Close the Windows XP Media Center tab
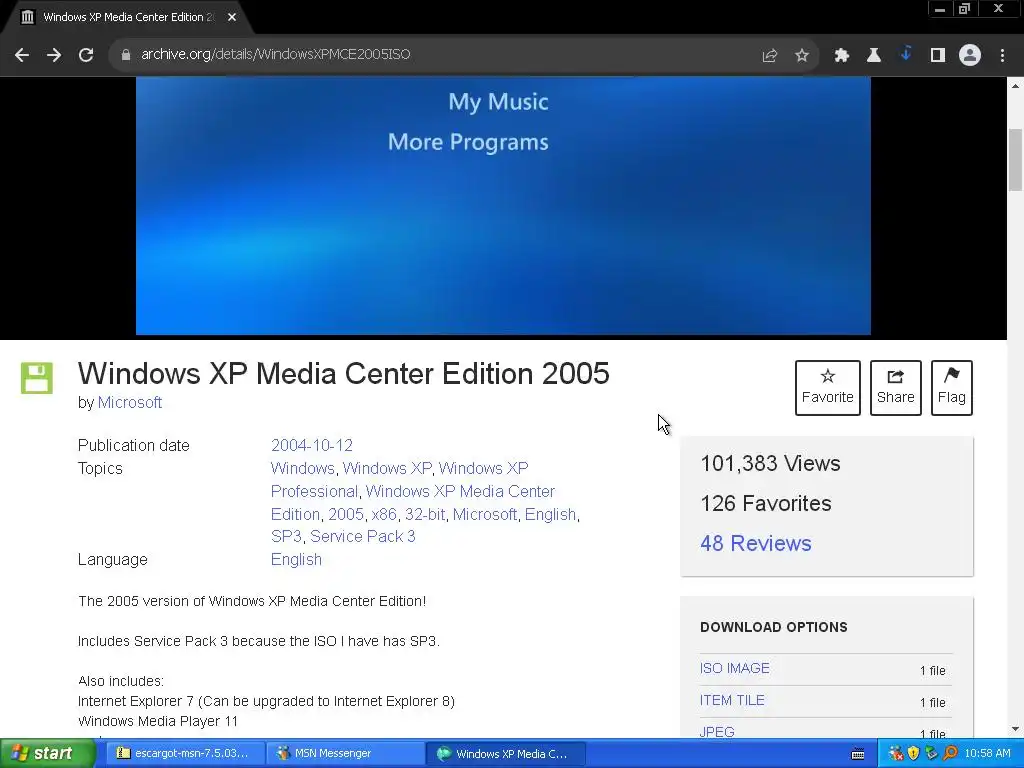 pos(232,17)
